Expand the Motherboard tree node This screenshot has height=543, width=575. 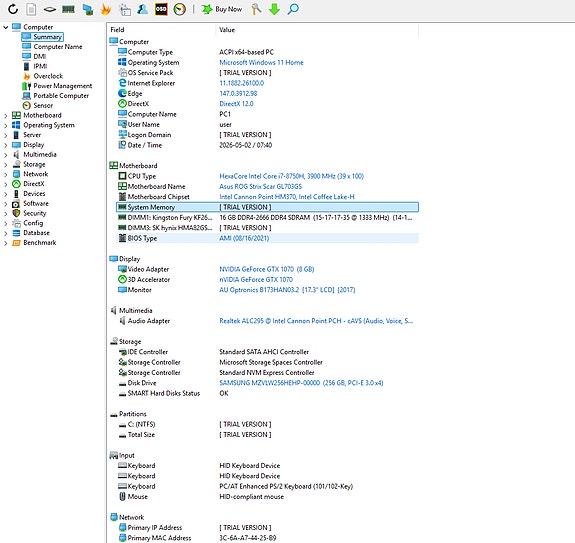(6, 115)
